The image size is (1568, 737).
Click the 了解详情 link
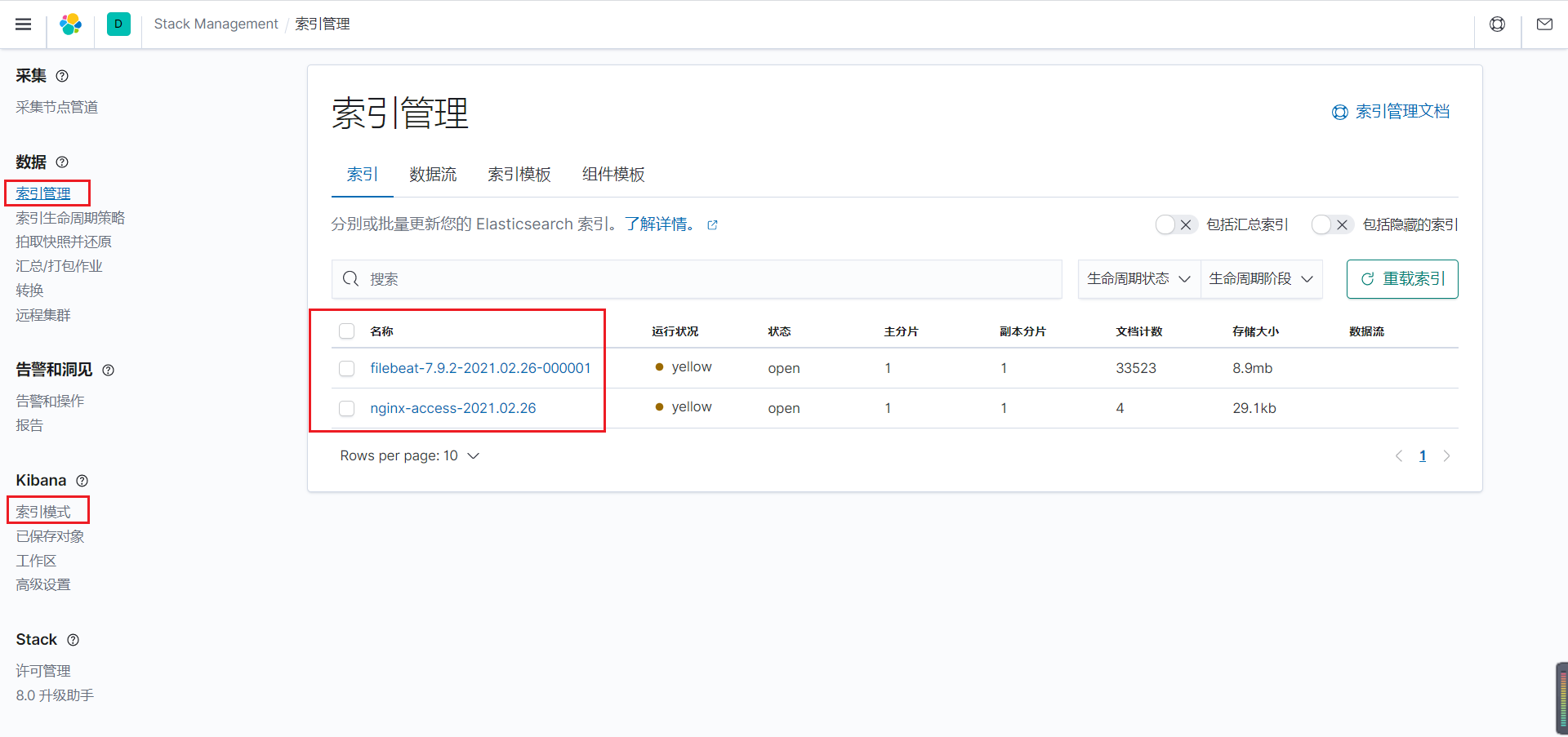click(660, 224)
